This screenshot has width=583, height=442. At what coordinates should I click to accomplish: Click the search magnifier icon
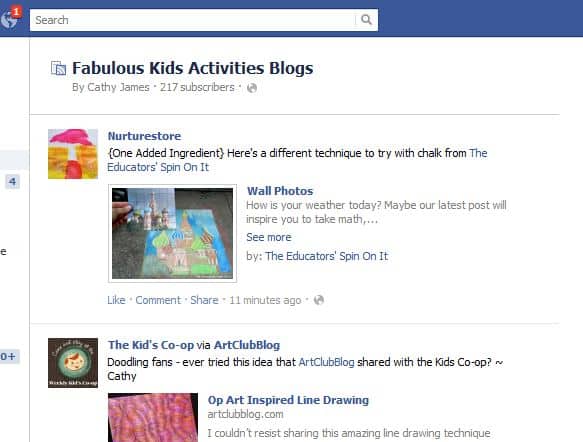pos(366,20)
